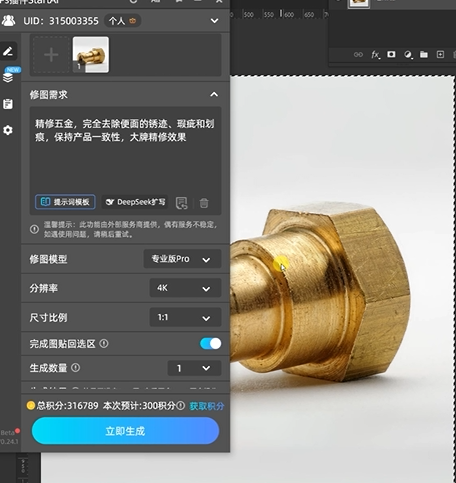Click the 本次预计:300积分 text
456x483 pixels.
coord(139,406)
